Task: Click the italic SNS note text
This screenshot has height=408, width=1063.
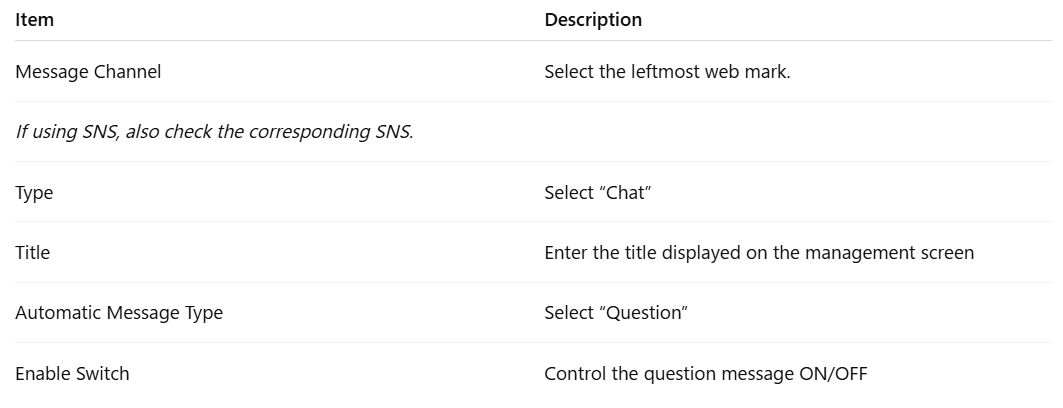Action: 214,131
